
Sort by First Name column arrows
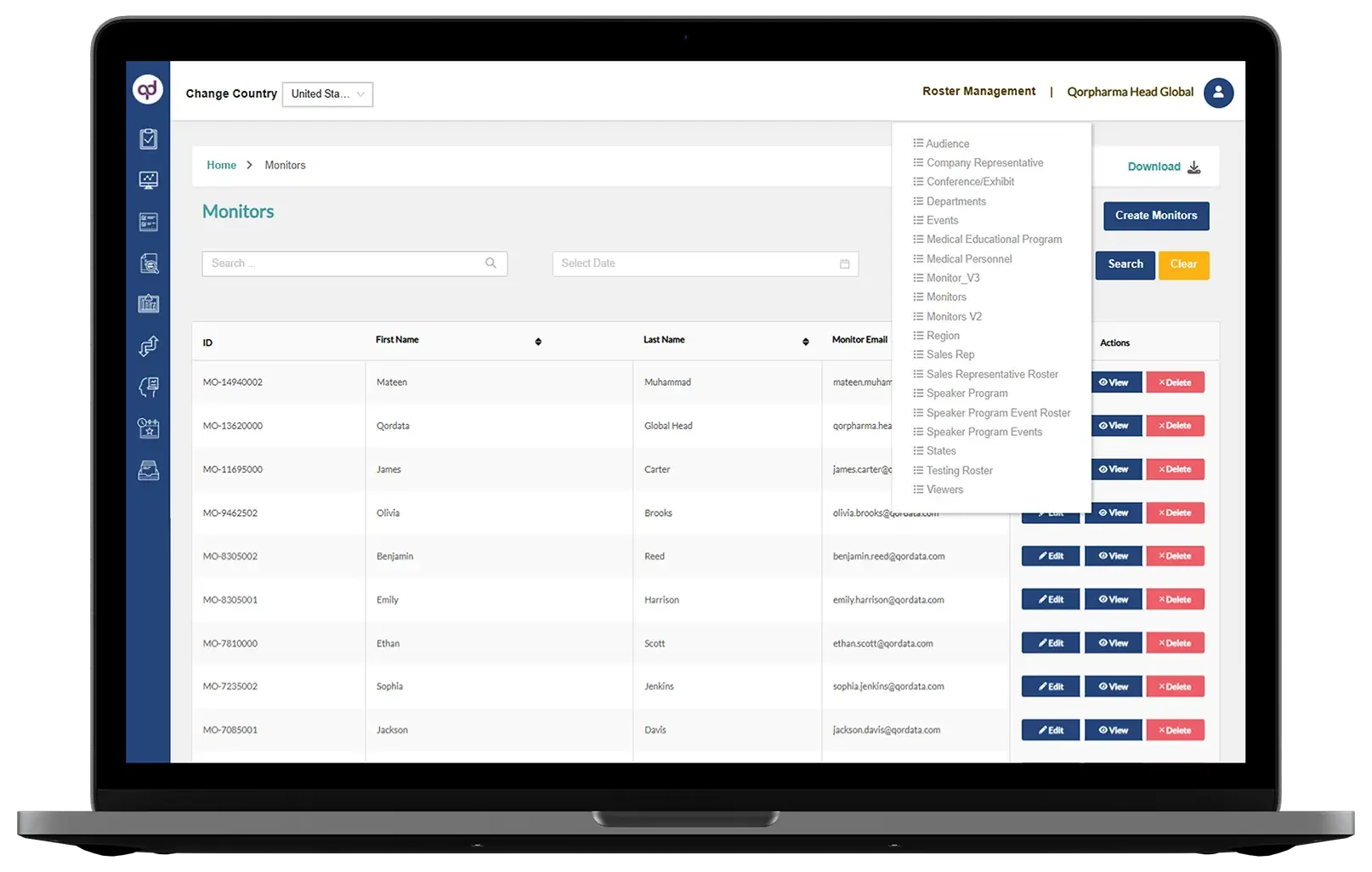coord(538,342)
